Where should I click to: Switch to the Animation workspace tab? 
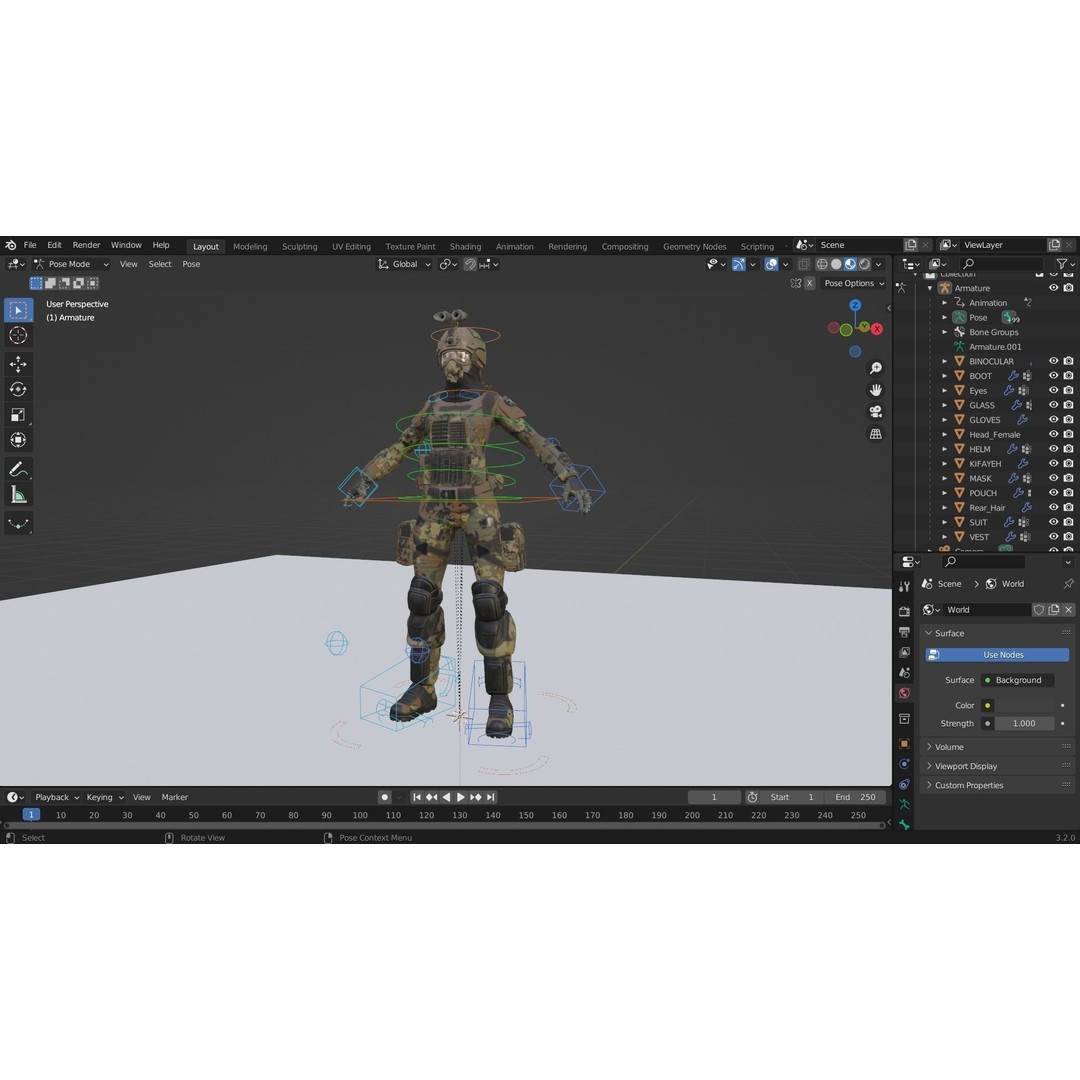[515, 247]
